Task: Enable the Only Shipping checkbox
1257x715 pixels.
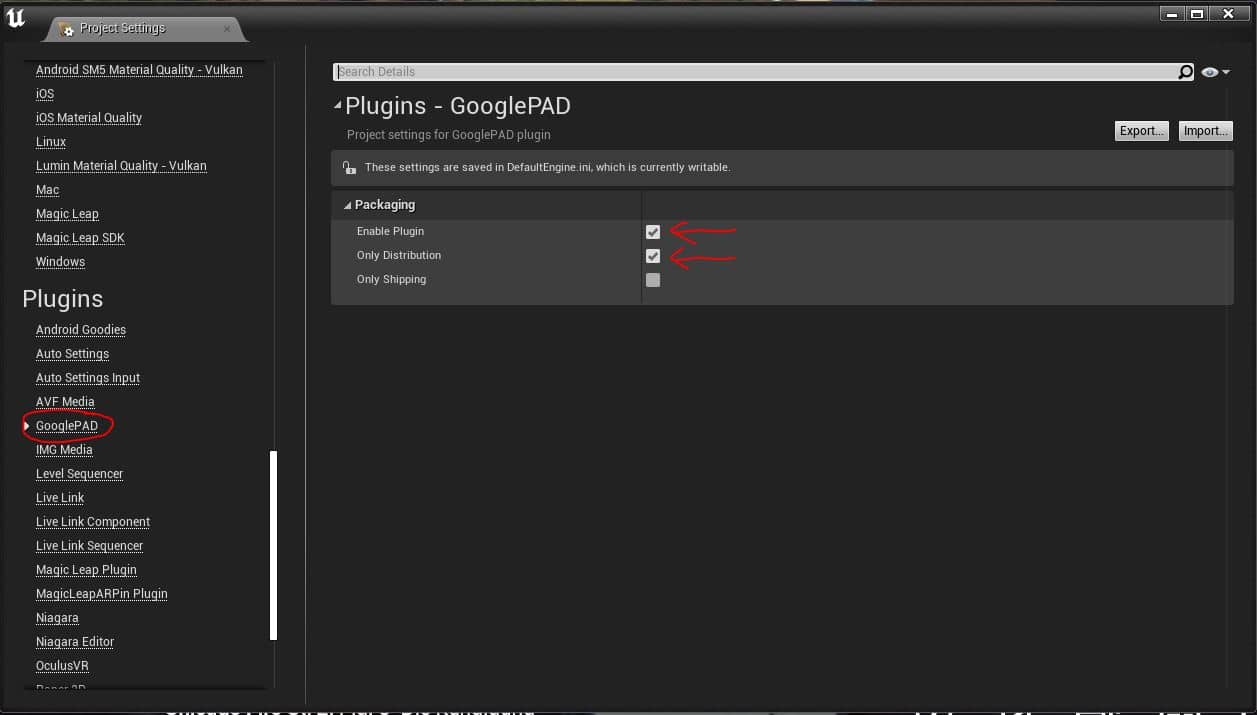Action: [653, 280]
